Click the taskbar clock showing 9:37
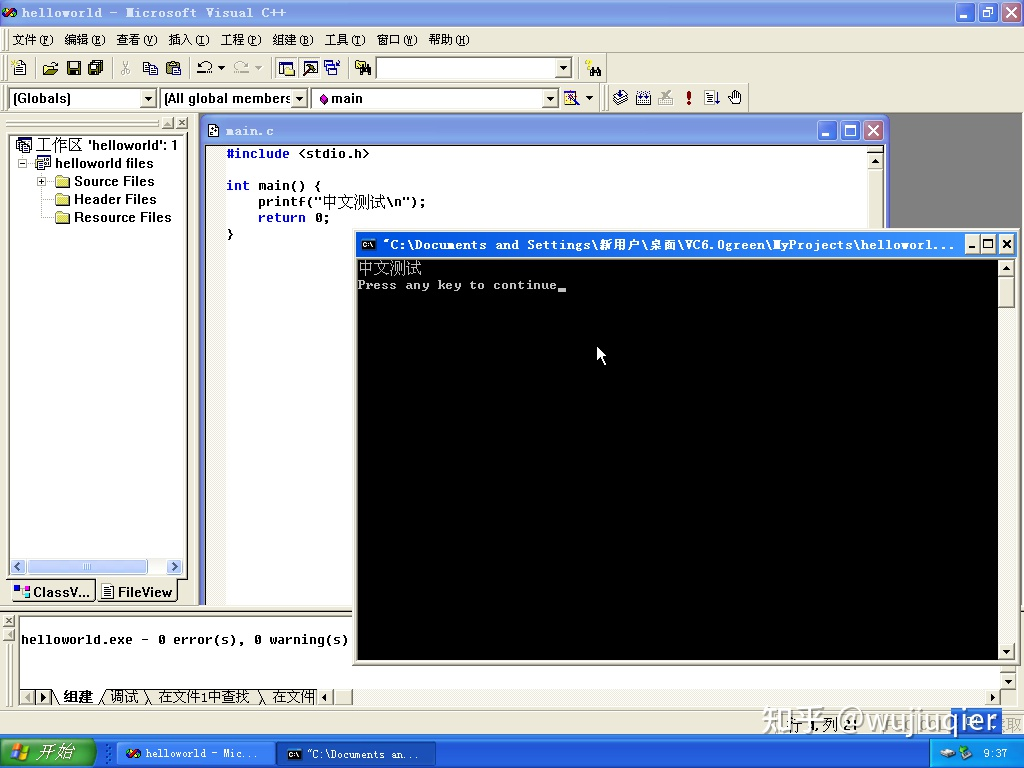This screenshot has height=768, width=1024. (995, 753)
